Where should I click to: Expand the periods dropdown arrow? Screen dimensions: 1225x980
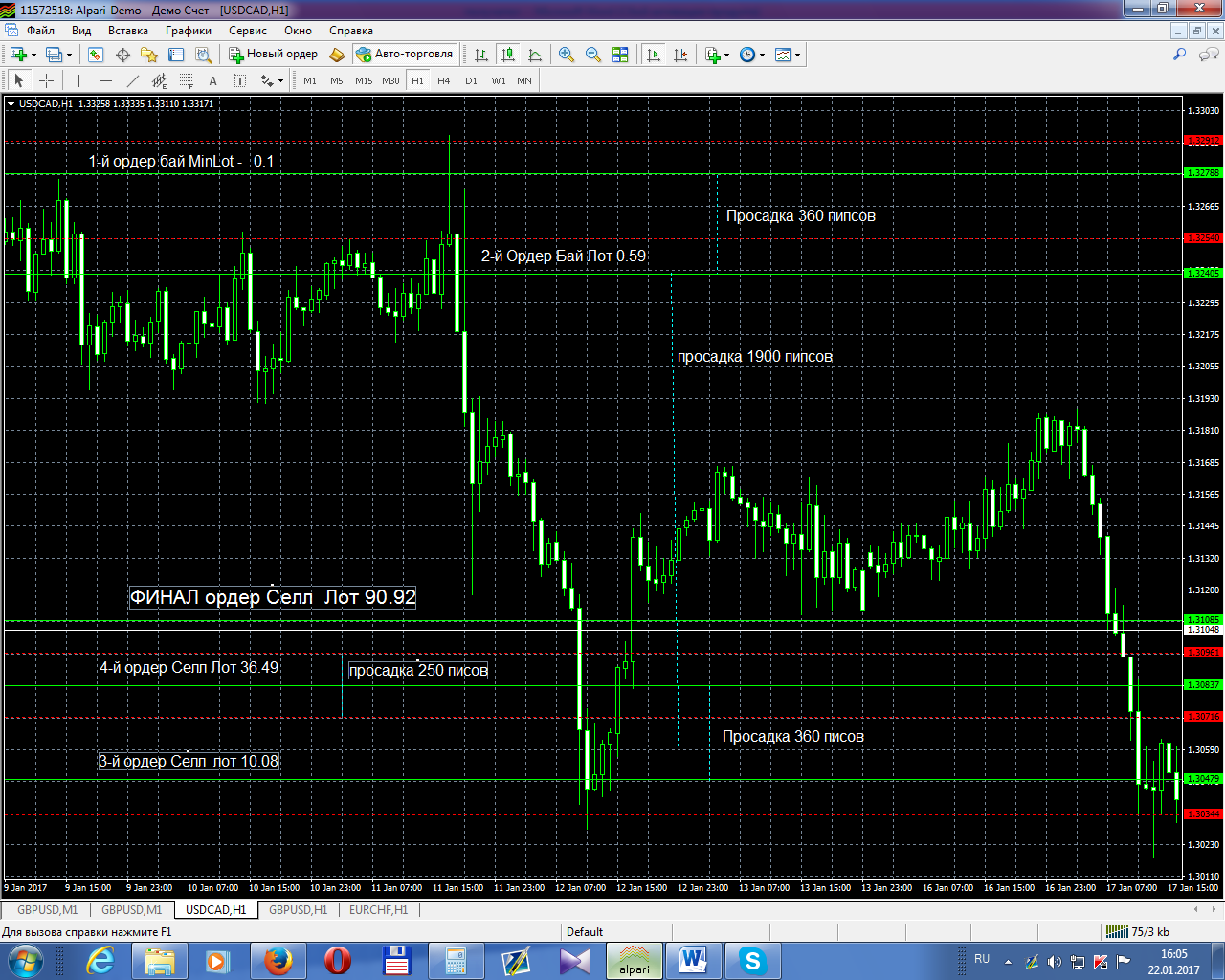[x=763, y=55]
